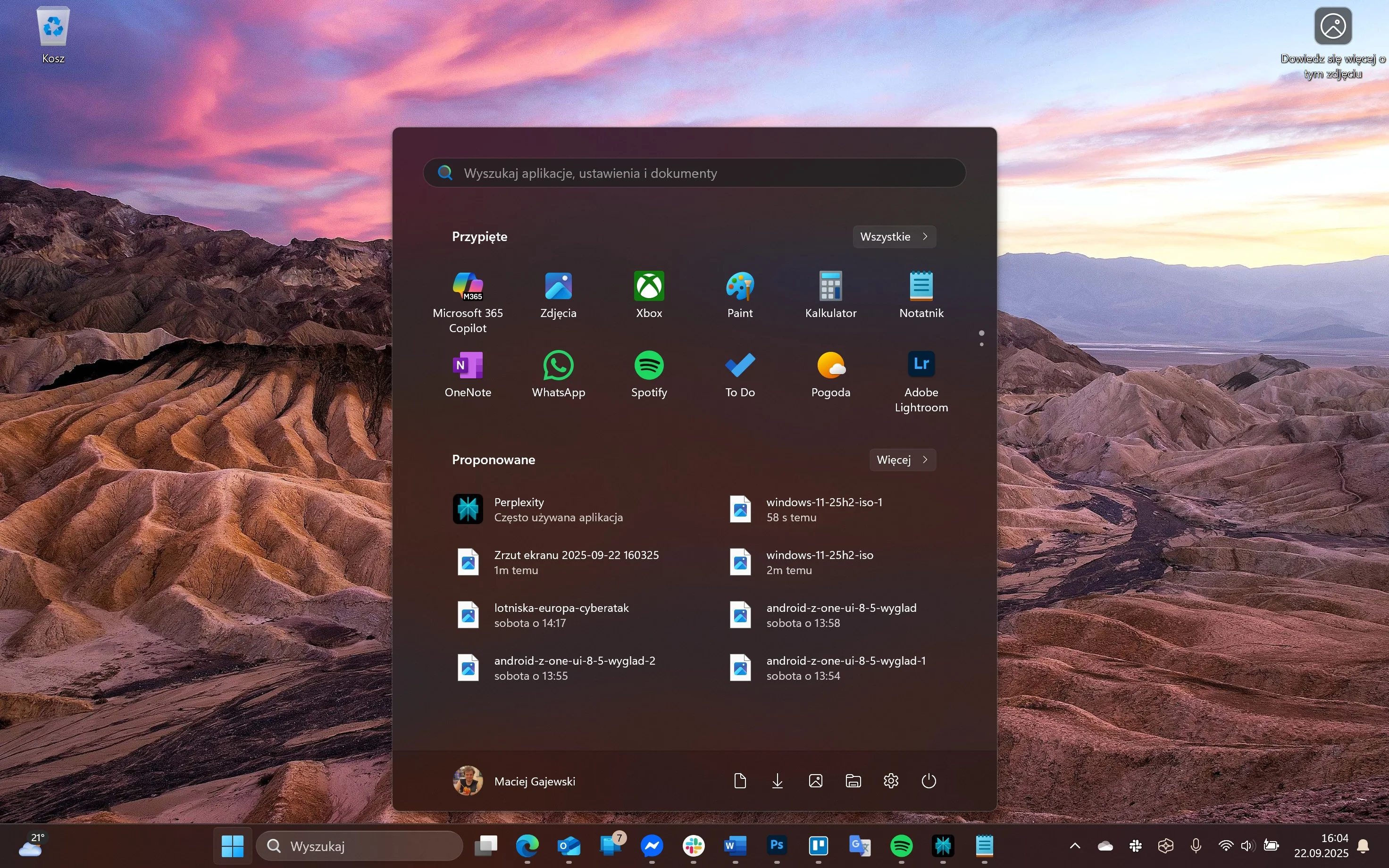The image size is (1389, 868).
Task: Click the taskbar Wyszukaj search box
Action: [x=360, y=846]
